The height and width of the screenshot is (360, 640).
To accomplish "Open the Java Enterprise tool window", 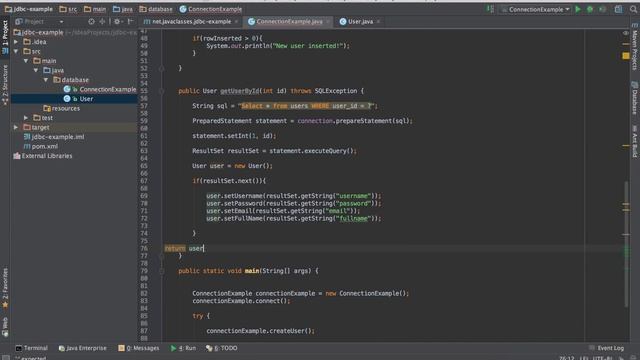I will 82,348.
